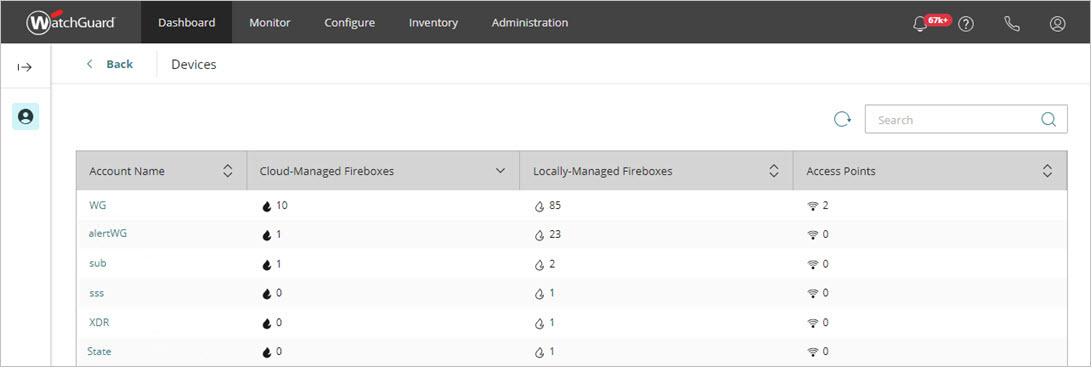Click the flame icon in the WG row
Viewport: 1091px width, 367px height.
coord(266,206)
